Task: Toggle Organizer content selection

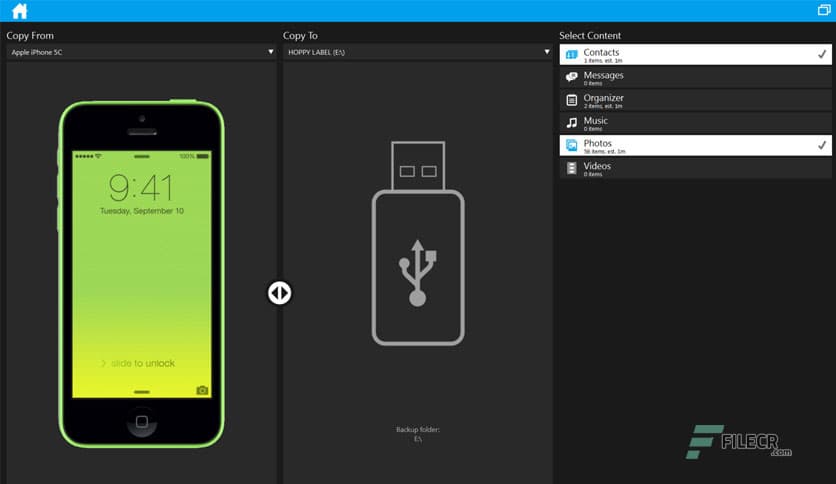Action: [695, 100]
